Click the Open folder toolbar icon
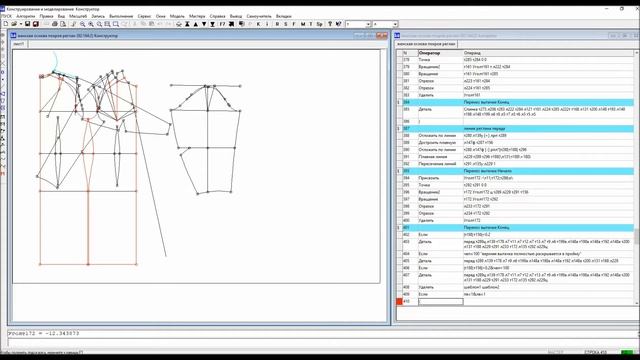Screen dimensions: 640x360 [x=14, y=24]
